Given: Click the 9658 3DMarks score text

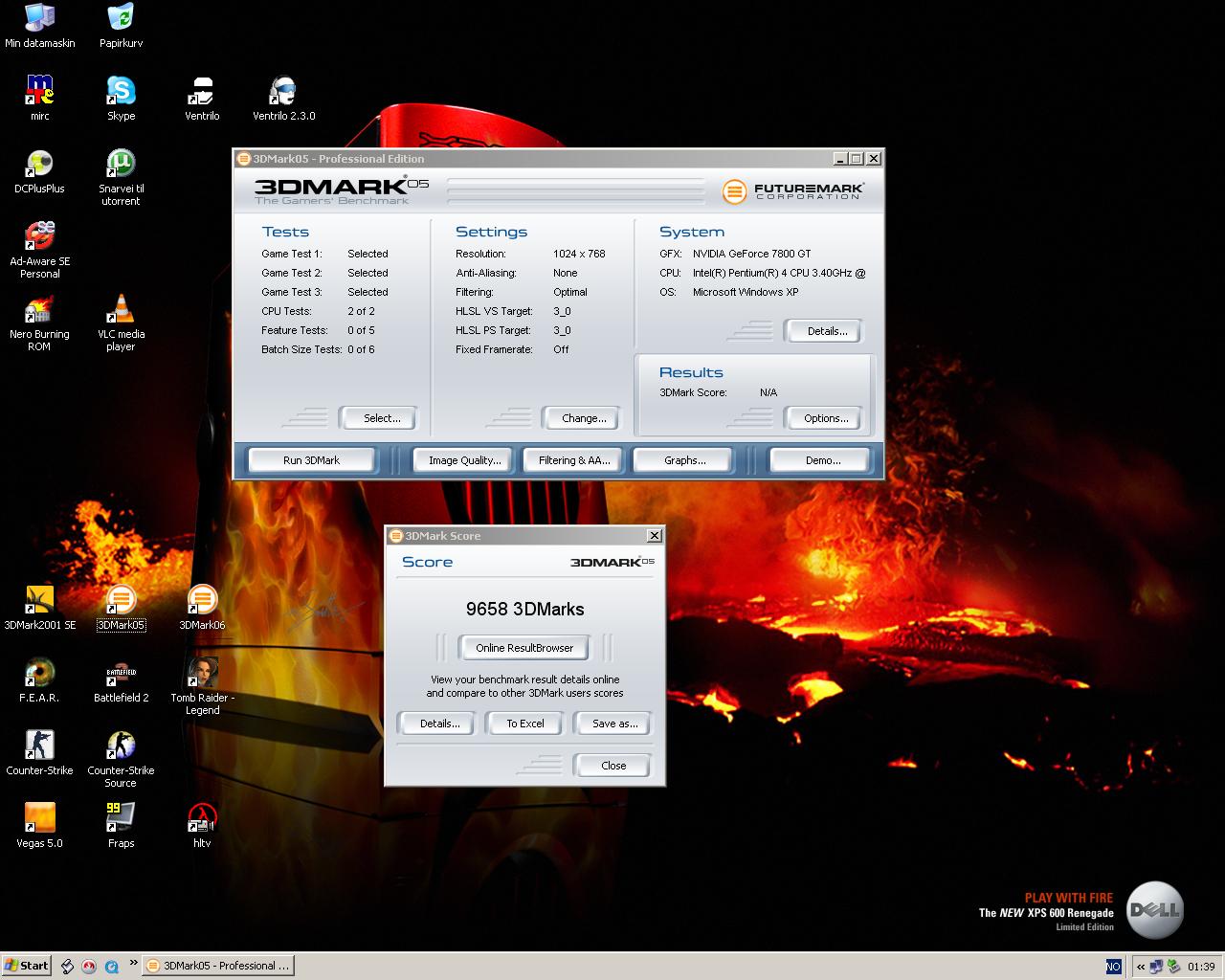Looking at the screenshot, I should (x=524, y=609).
